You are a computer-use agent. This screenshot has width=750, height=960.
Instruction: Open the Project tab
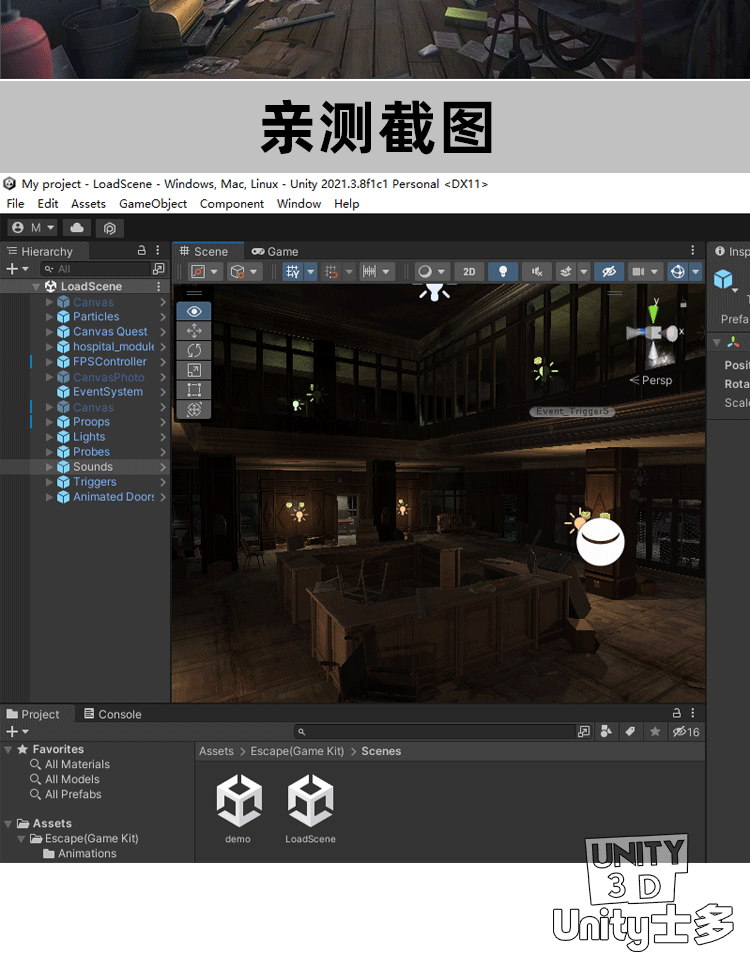pos(33,714)
